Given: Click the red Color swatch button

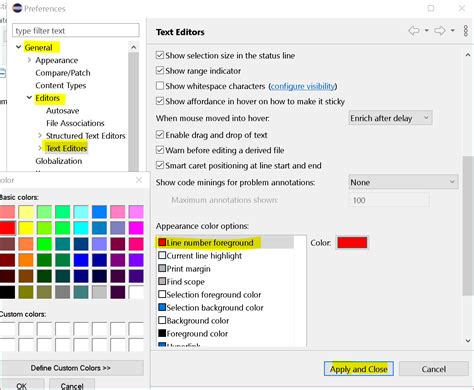Looking at the screenshot, I should point(352,243).
